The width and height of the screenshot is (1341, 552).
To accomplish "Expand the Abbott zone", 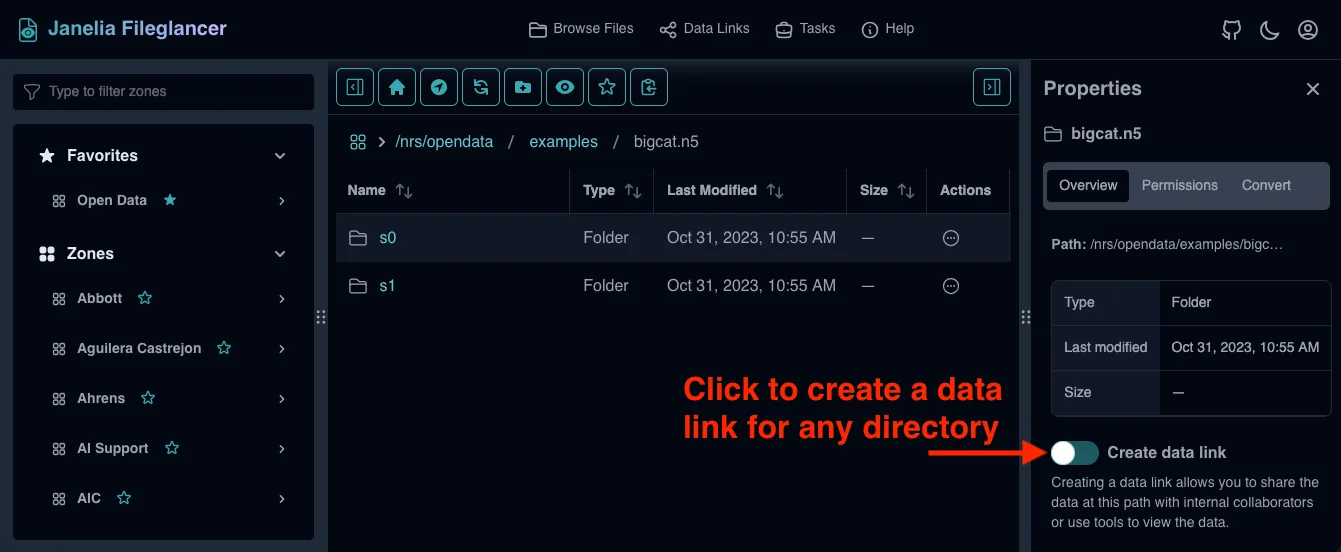I will coord(282,299).
